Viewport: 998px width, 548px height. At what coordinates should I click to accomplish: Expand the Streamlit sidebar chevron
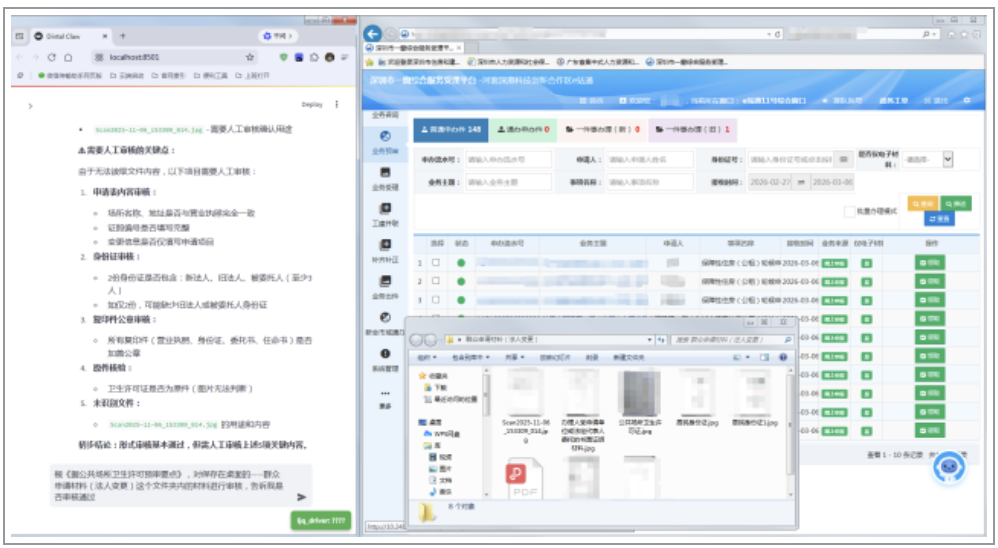pyautogui.click(x=29, y=105)
